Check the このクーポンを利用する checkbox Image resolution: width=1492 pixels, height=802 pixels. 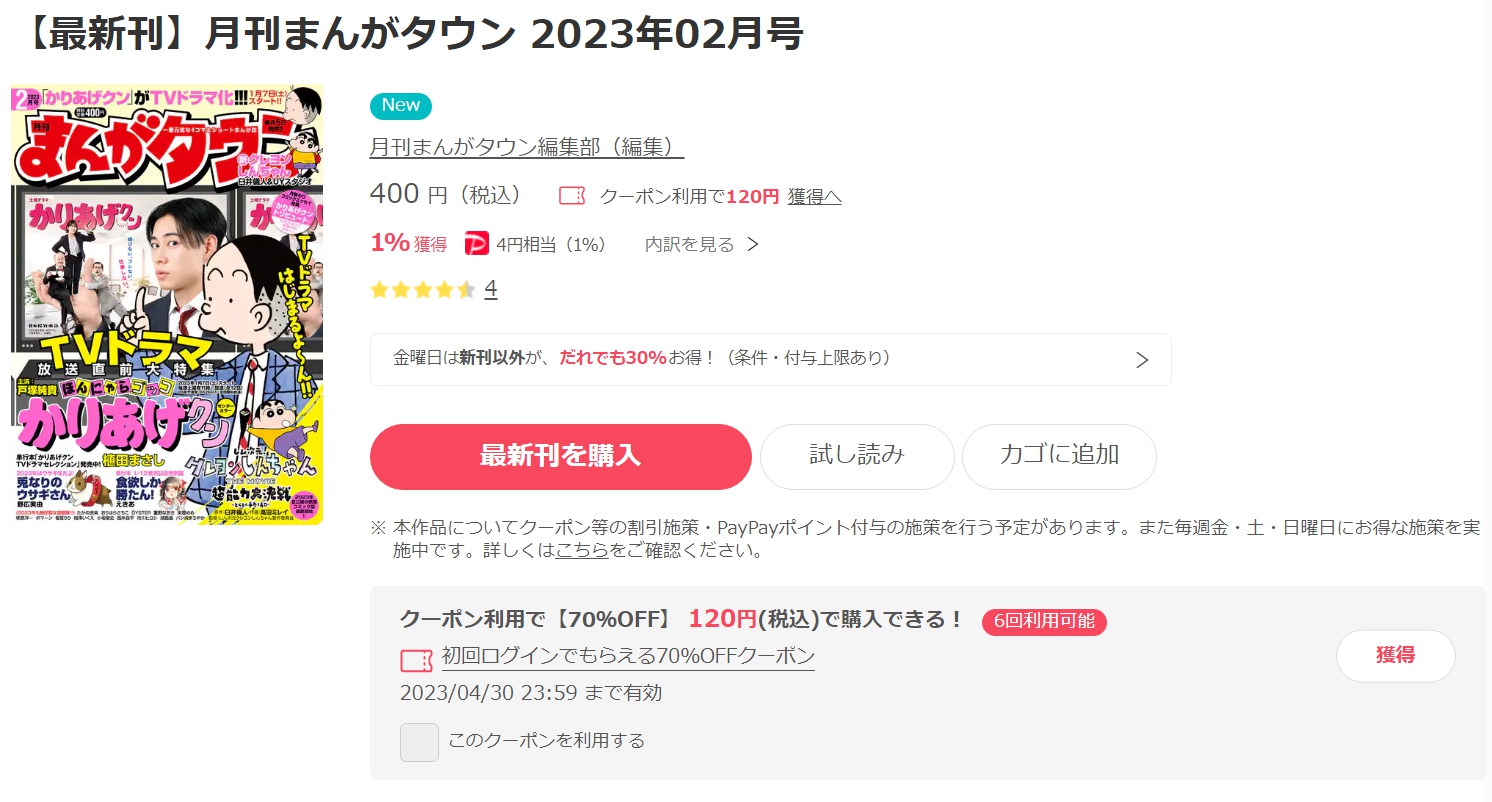point(419,742)
